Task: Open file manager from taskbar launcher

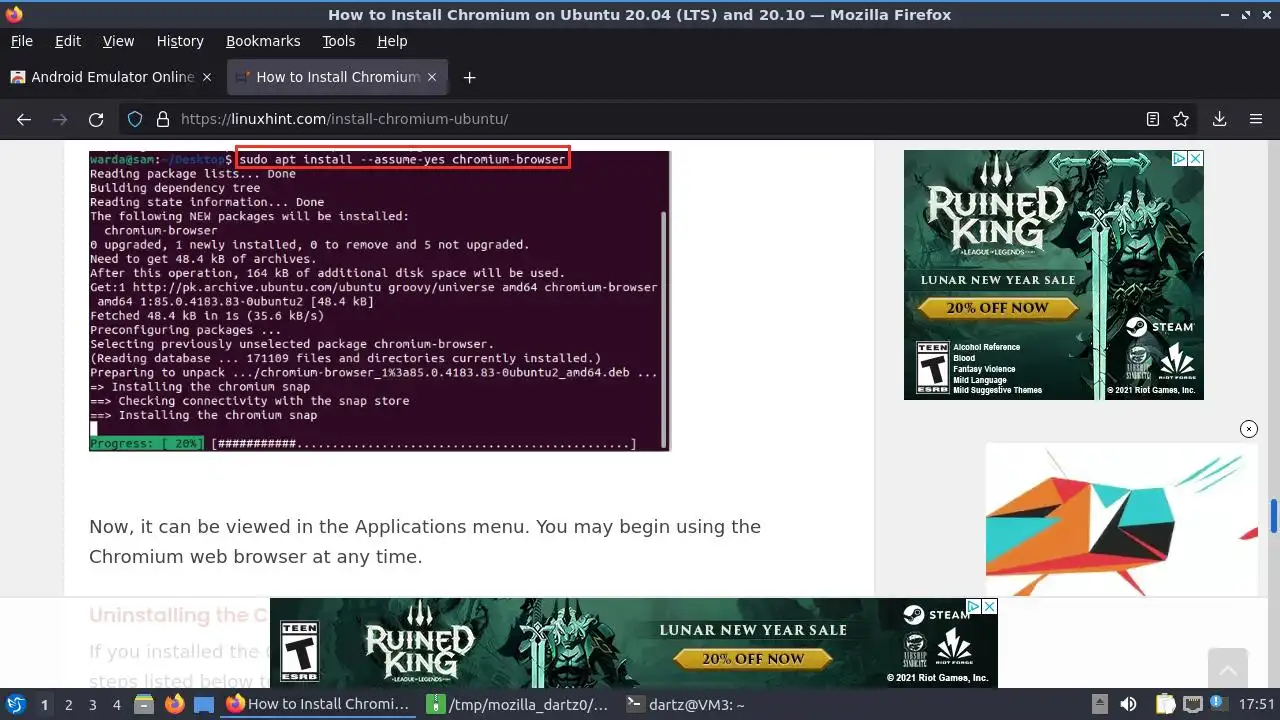Action: pyautogui.click(x=144, y=704)
